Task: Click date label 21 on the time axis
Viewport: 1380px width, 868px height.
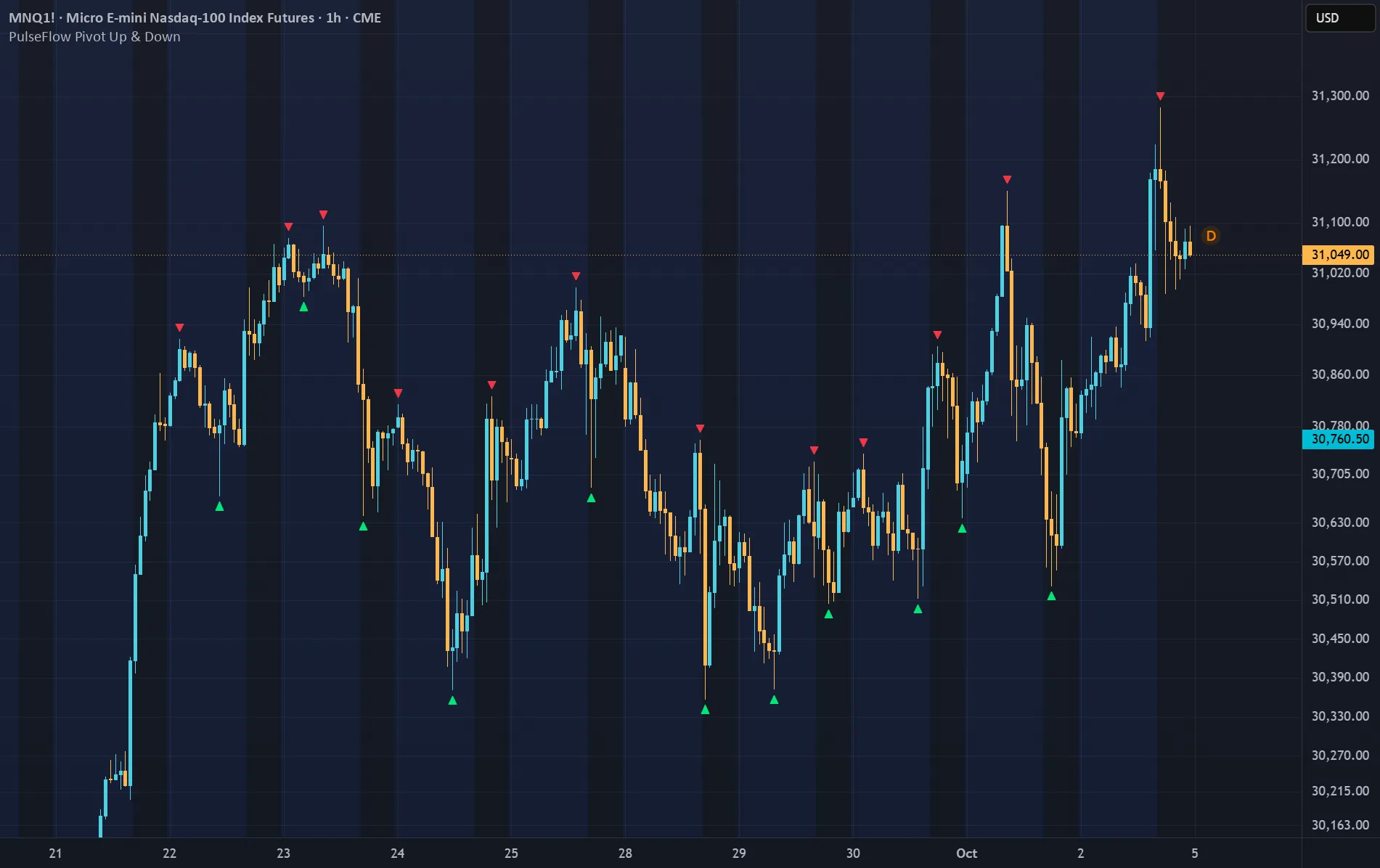Action: pyautogui.click(x=55, y=853)
